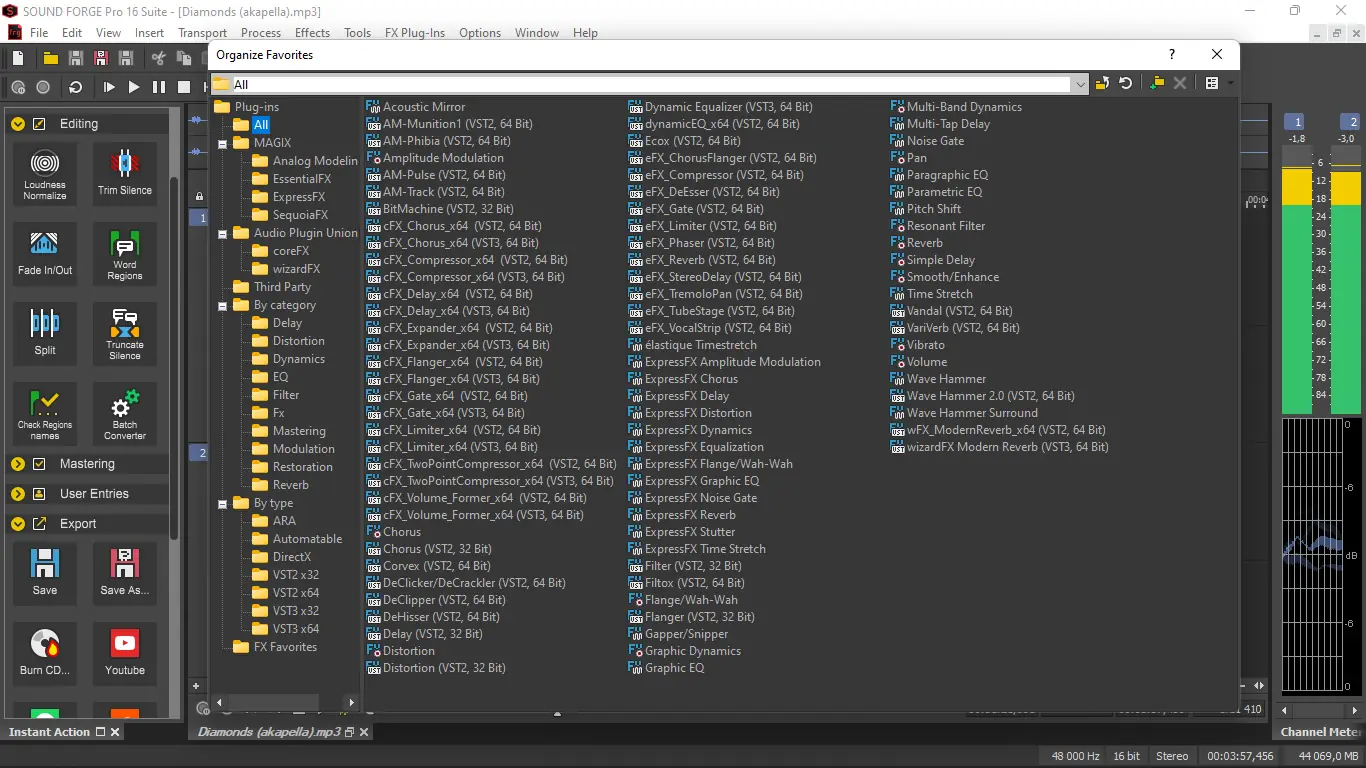This screenshot has width=1366, height=768.
Task: Click the Split action icon
Action: tap(45, 334)
